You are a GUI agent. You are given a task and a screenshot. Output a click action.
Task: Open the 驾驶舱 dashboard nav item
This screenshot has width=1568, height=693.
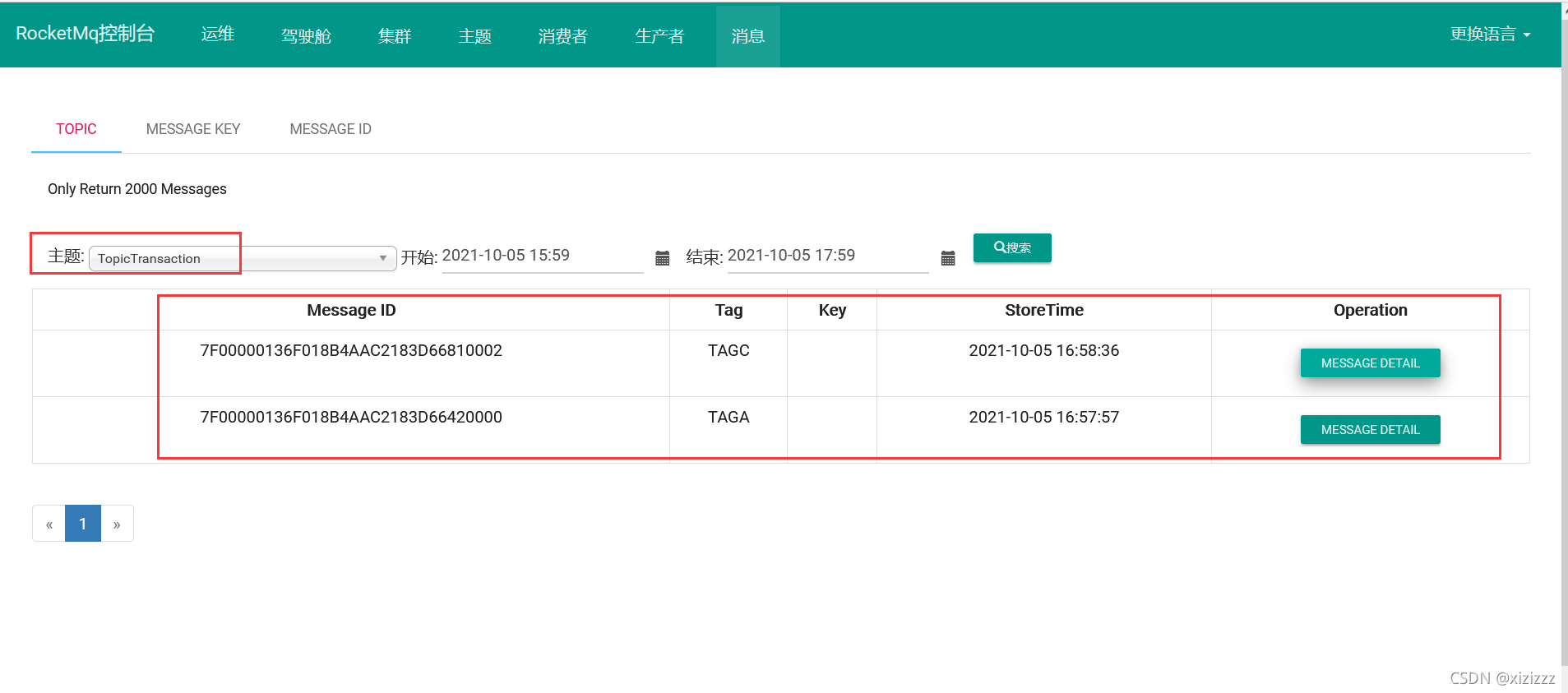point(306,35)
